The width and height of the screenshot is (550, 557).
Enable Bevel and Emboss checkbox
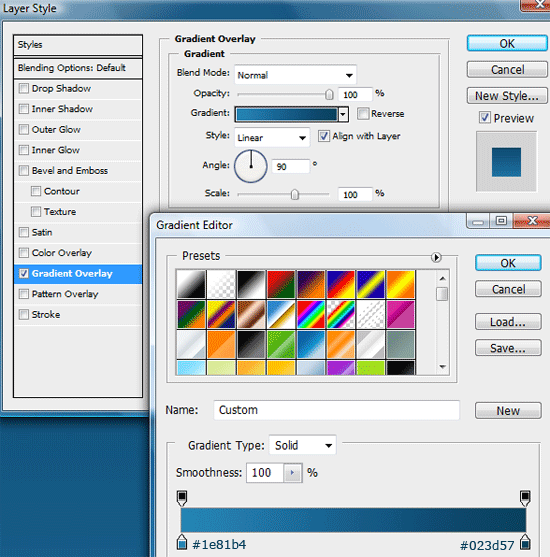pos(23,171)
